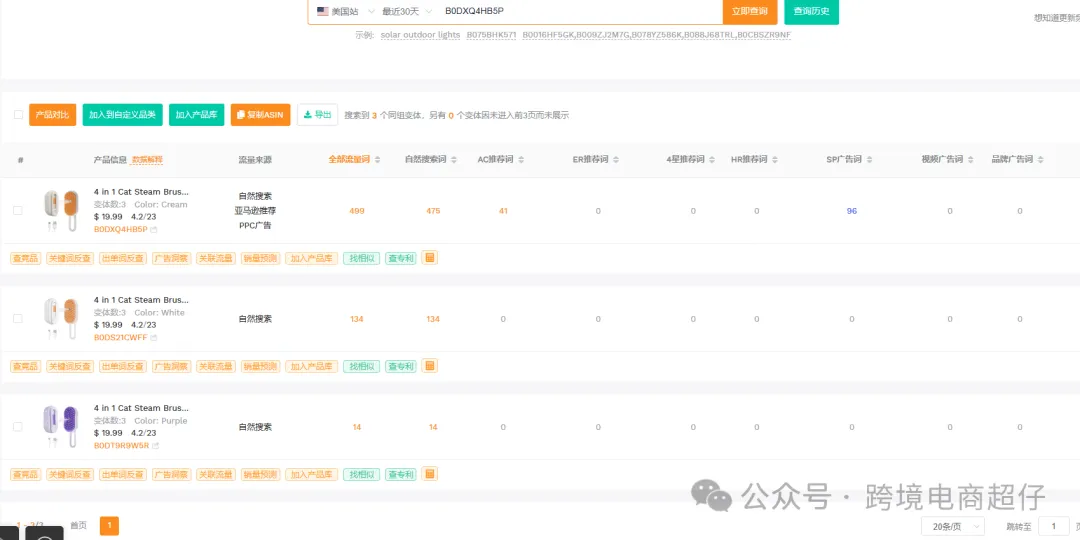This screenshot has height=540, width=1080.
Task: Click the 跳转至 page number input
Action: [x=1053, y=527]
